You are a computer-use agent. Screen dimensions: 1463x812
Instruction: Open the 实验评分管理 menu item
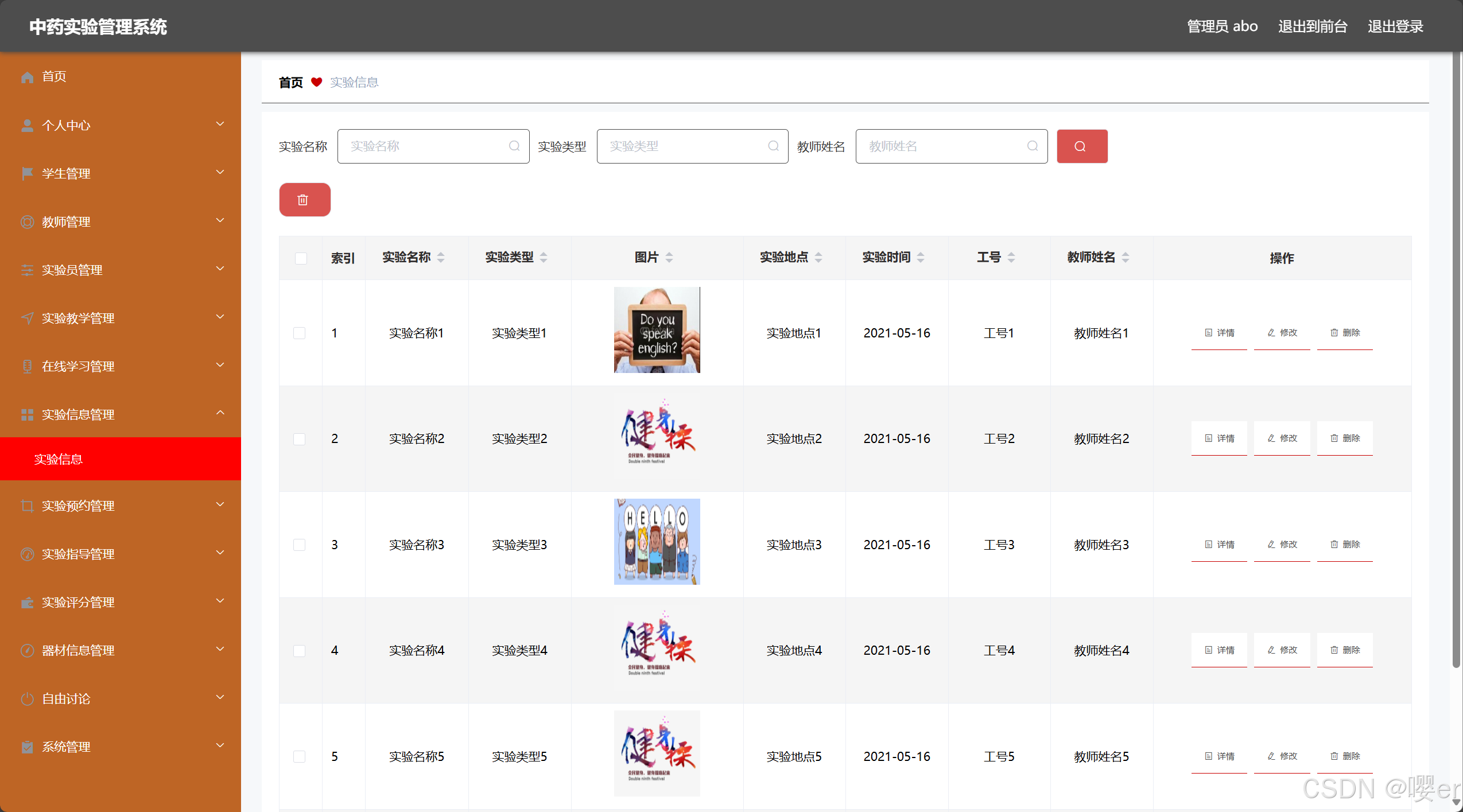(121, 602)
